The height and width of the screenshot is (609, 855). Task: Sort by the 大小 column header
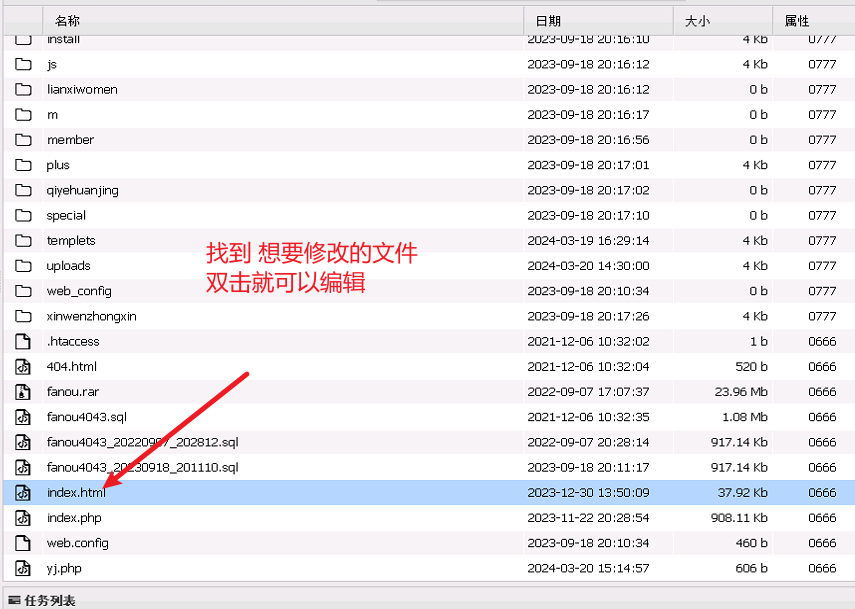[x=697, y=20]
